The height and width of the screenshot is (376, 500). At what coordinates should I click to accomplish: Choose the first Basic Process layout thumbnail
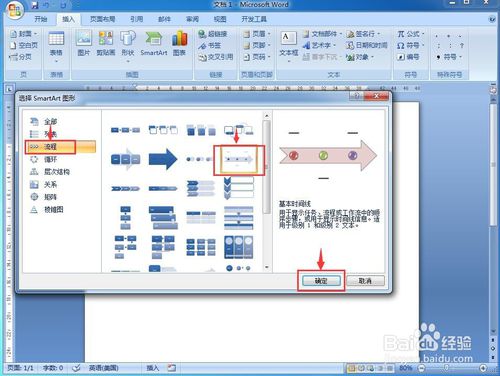tap(125, 130)
